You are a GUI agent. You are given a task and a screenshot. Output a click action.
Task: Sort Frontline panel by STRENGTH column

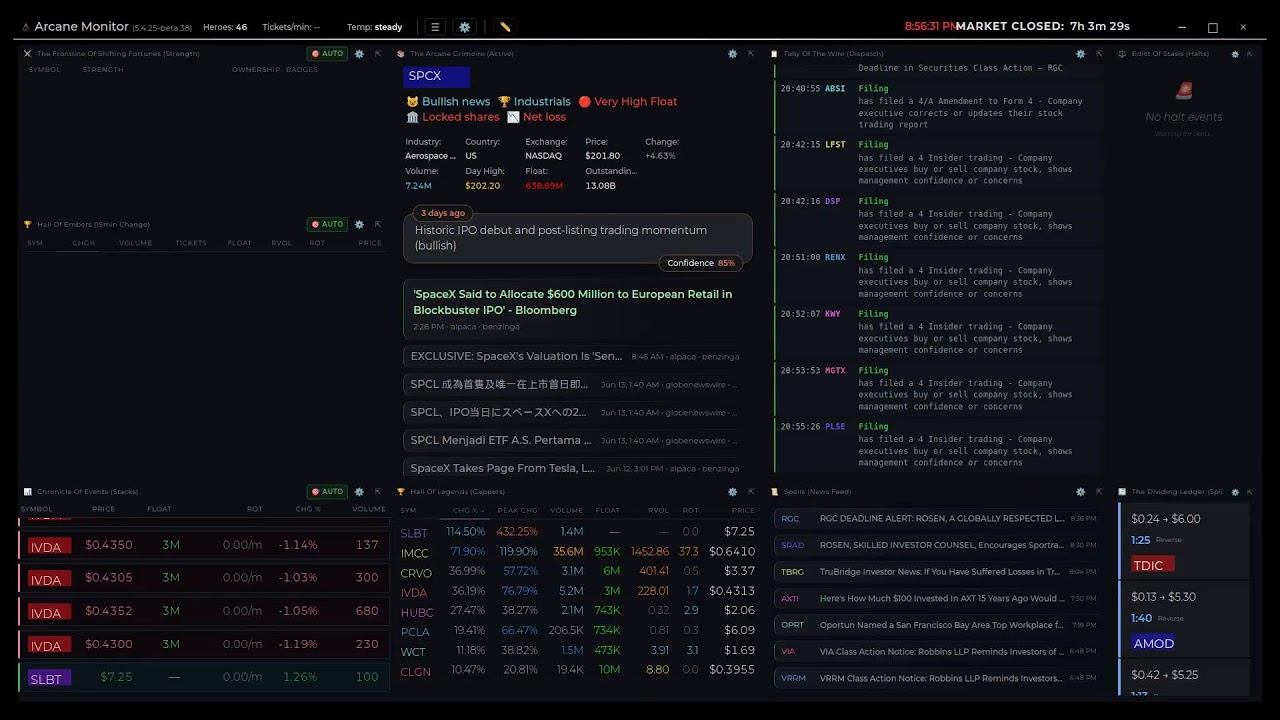[x=103, y=70]
